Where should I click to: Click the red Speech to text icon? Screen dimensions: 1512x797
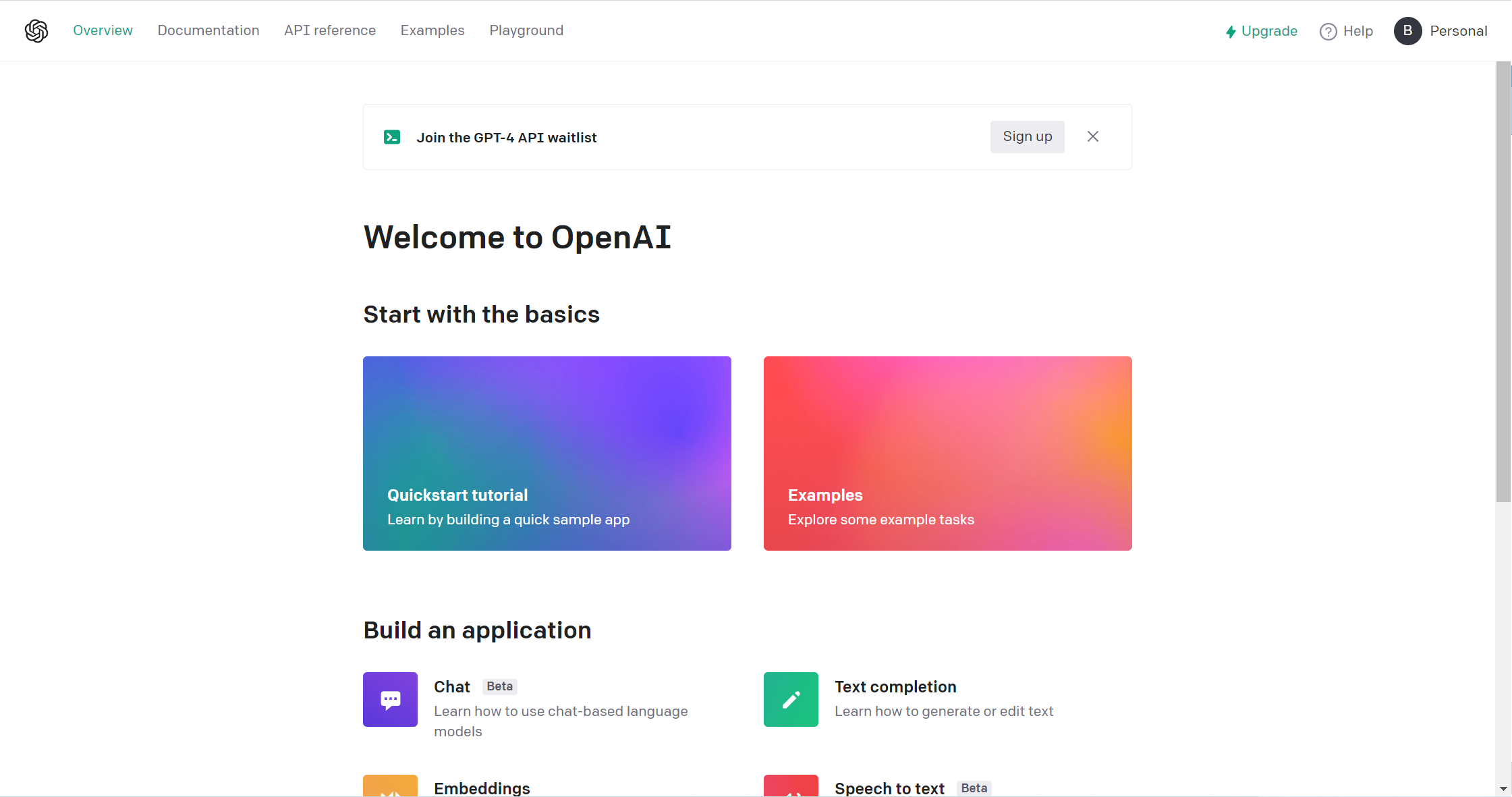(791, 786)
